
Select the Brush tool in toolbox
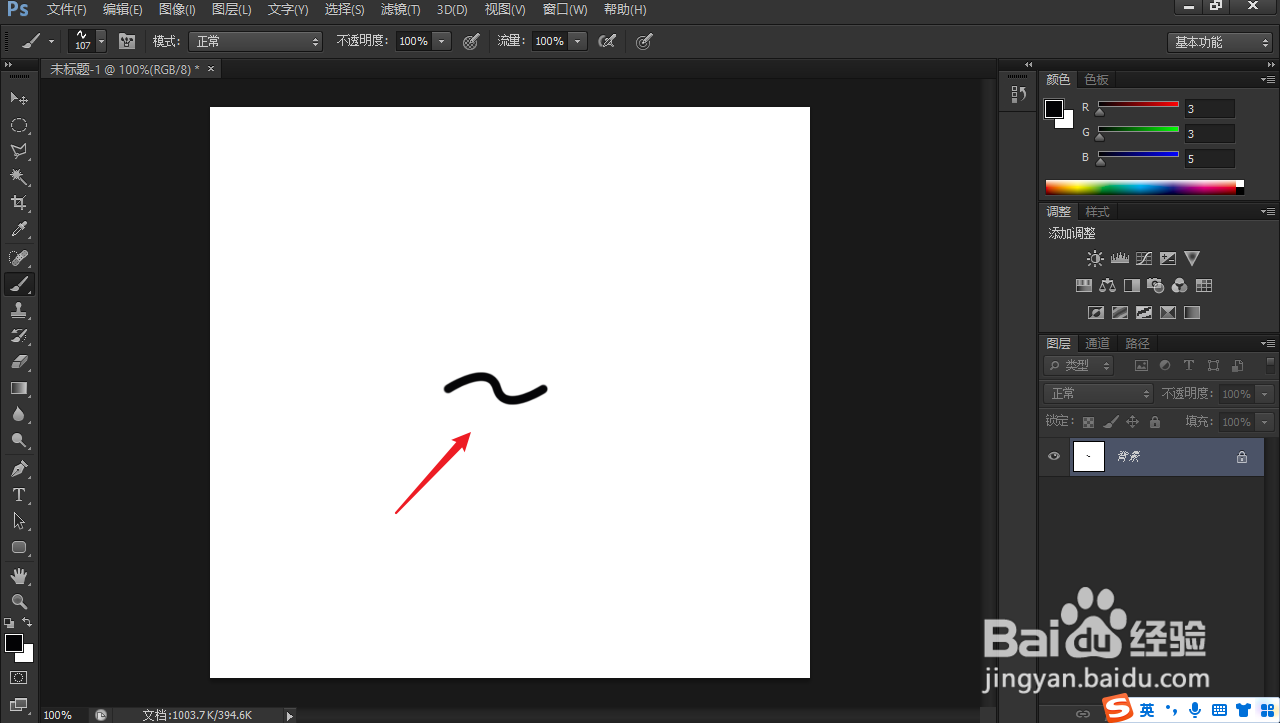pos(18,284)
